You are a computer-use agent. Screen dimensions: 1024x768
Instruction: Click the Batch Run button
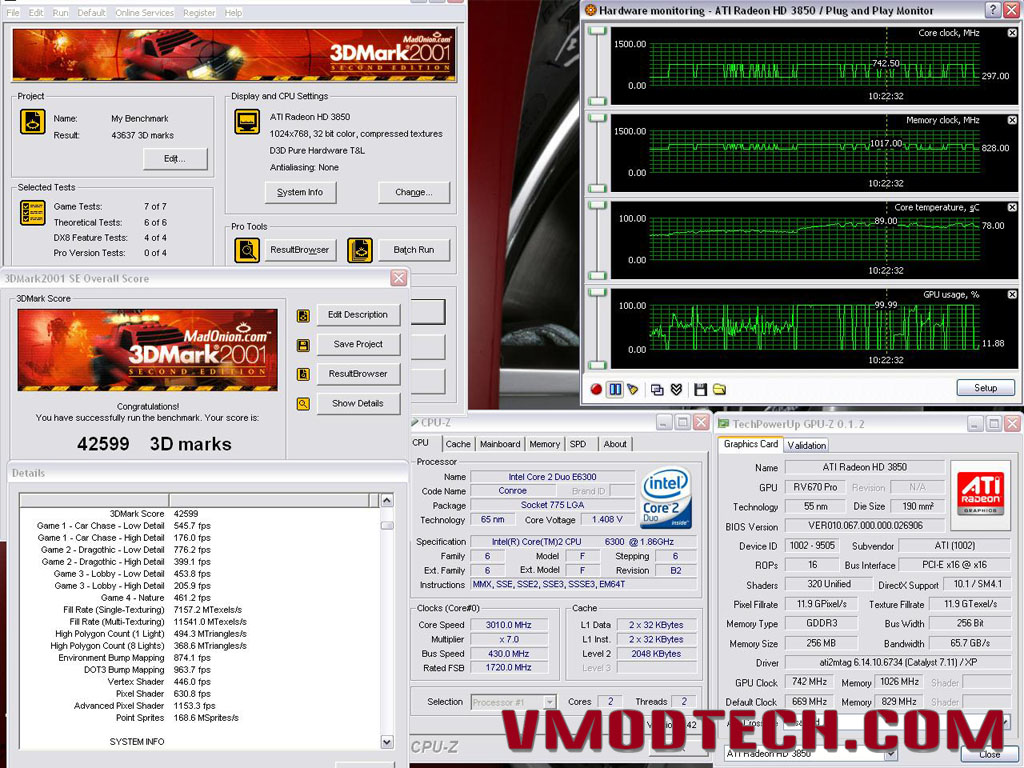click(x=414, y=250)
